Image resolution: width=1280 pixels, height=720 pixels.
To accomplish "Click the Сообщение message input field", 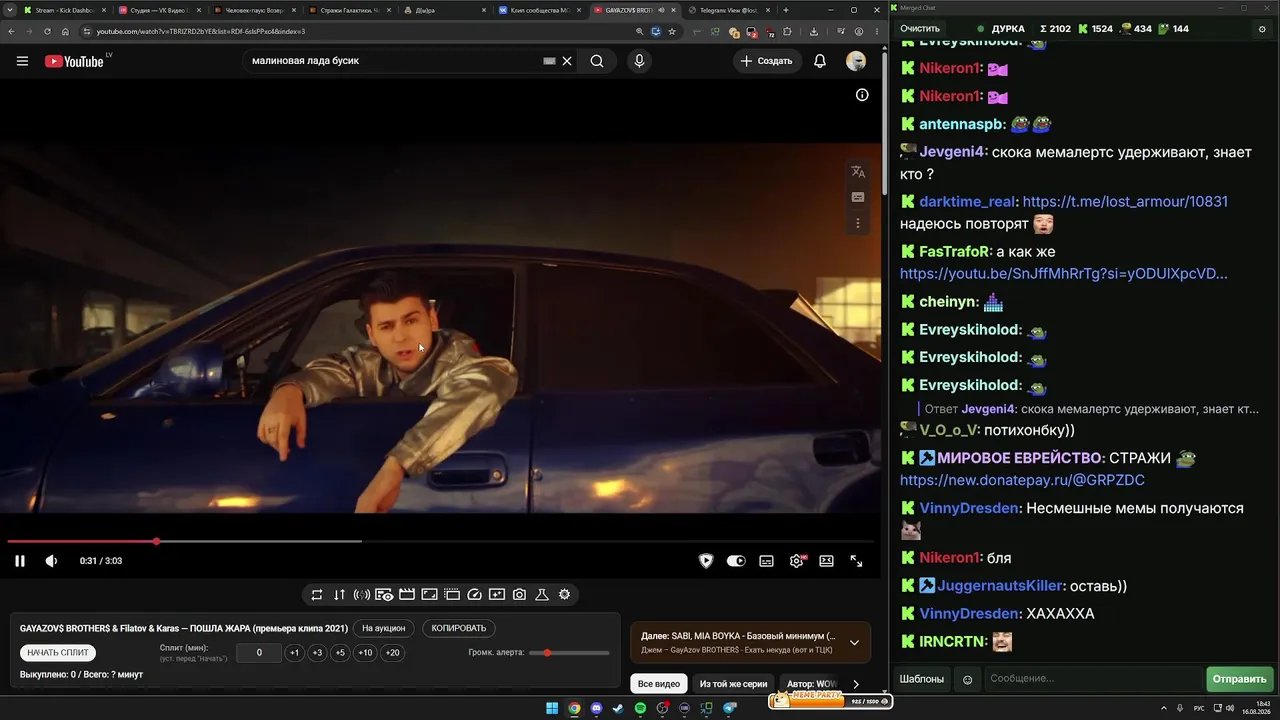I will point(1094,679).
